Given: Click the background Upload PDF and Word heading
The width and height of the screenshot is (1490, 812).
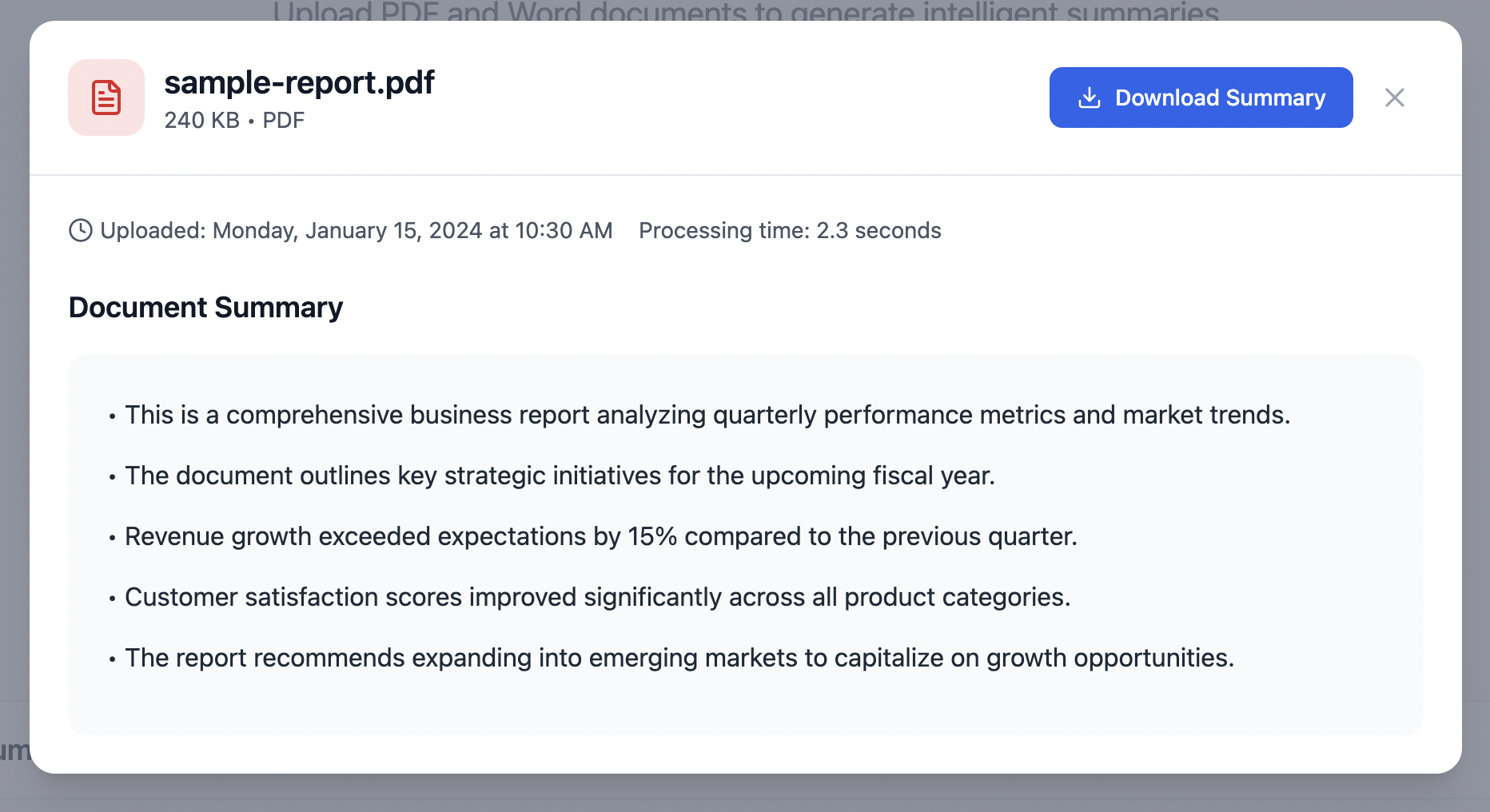Looking at the screenshot, I should coord(745,11).
